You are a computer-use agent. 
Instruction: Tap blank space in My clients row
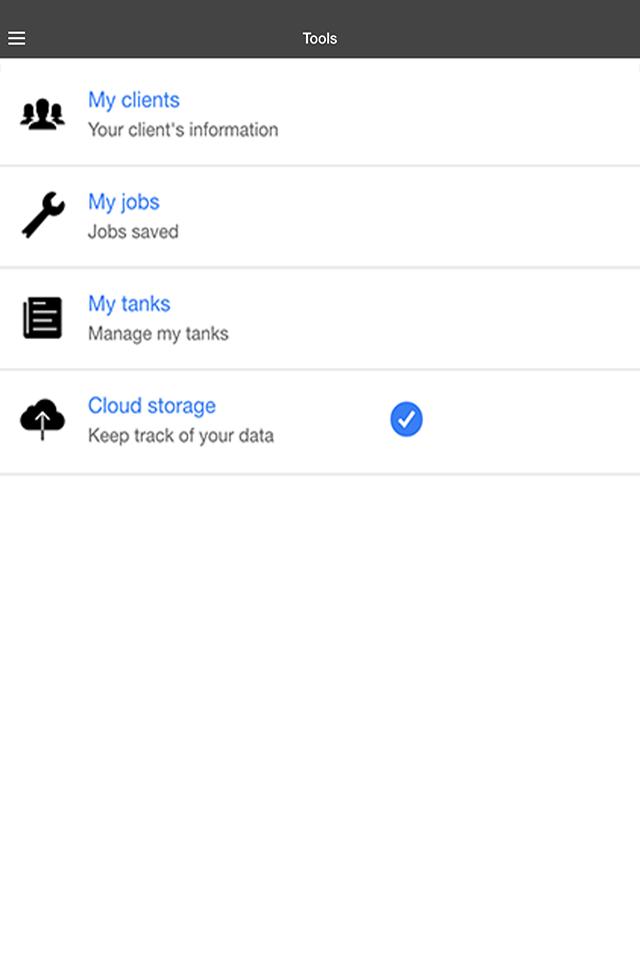tap(459, 113)
